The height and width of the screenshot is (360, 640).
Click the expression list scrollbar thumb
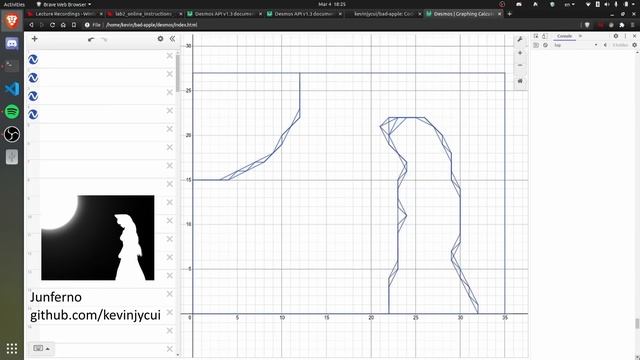click(178, 73)
